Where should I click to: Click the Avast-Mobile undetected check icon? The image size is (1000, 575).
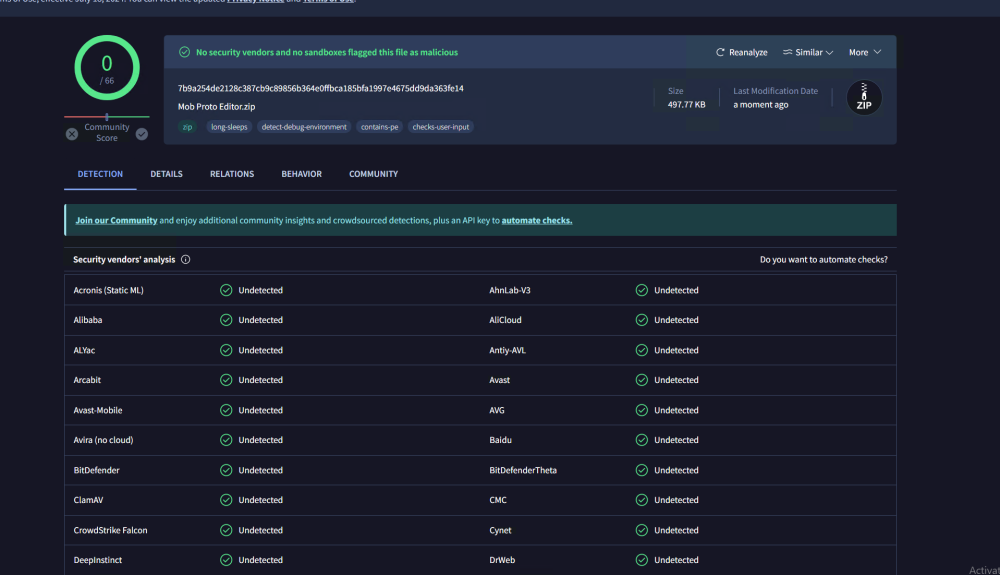coord(226,410)
